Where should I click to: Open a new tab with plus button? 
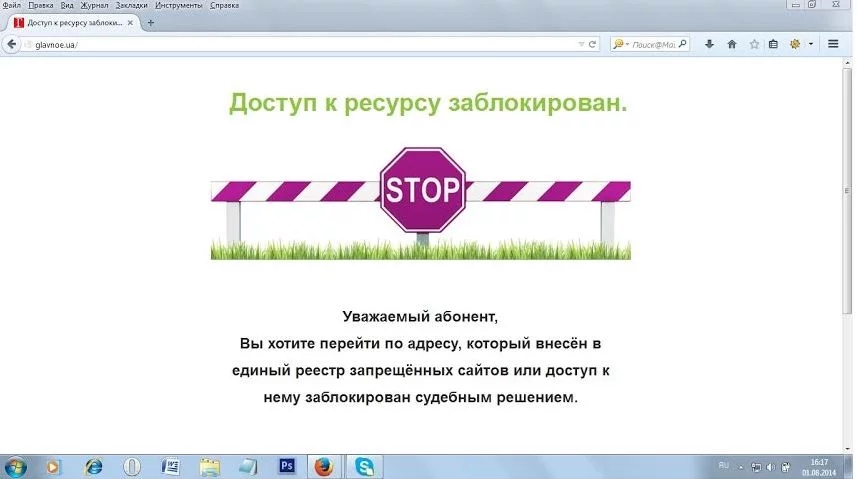coord(151,23)
